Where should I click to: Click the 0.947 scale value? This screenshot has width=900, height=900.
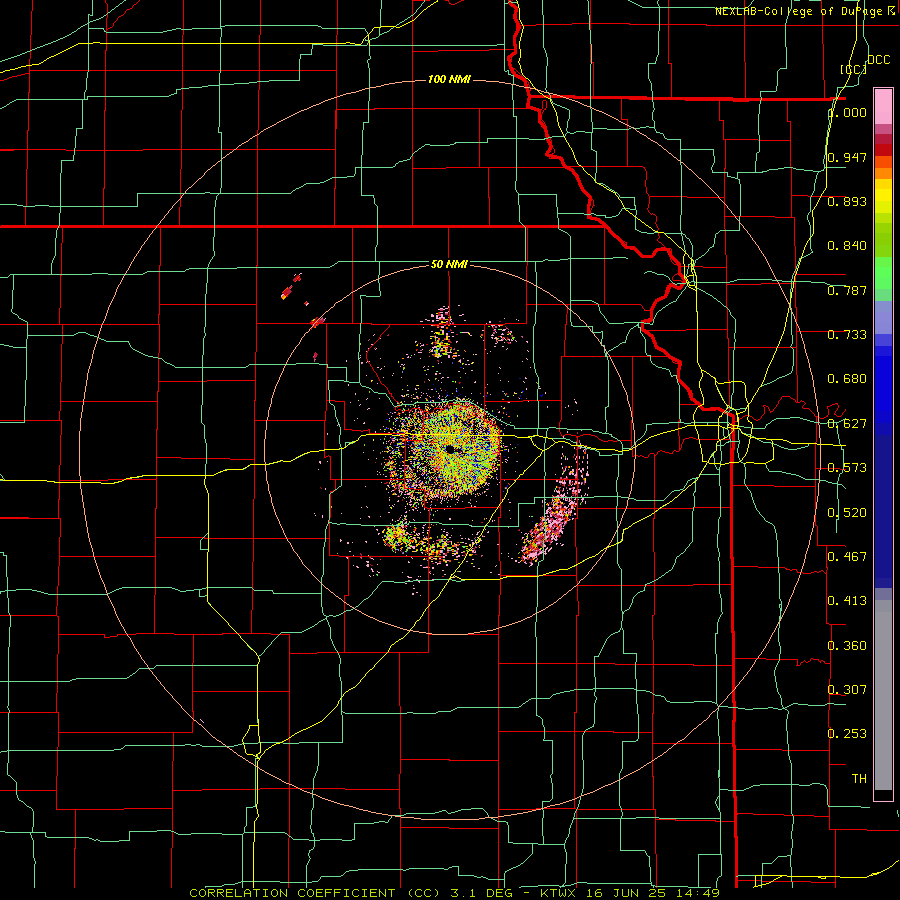point(847,157)
